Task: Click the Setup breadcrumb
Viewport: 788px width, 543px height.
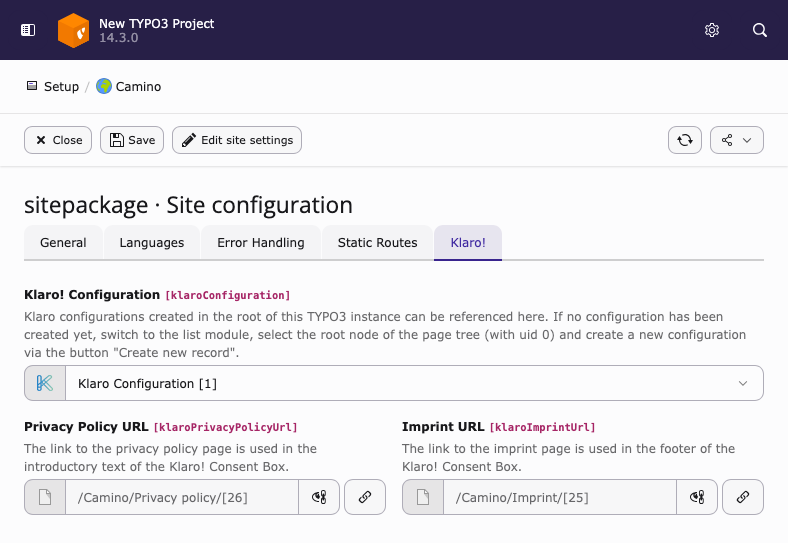Action: point(61,86)
